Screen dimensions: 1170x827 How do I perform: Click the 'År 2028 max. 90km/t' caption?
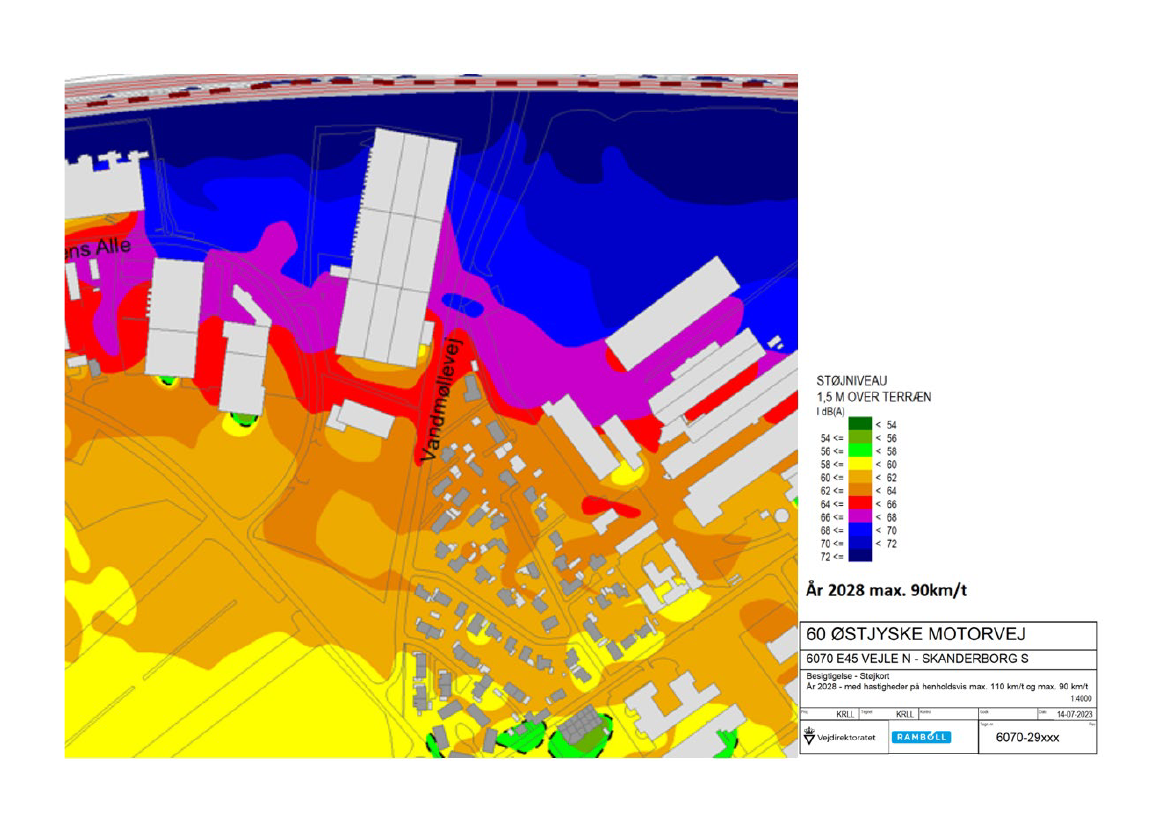click(x=886, y=590)
